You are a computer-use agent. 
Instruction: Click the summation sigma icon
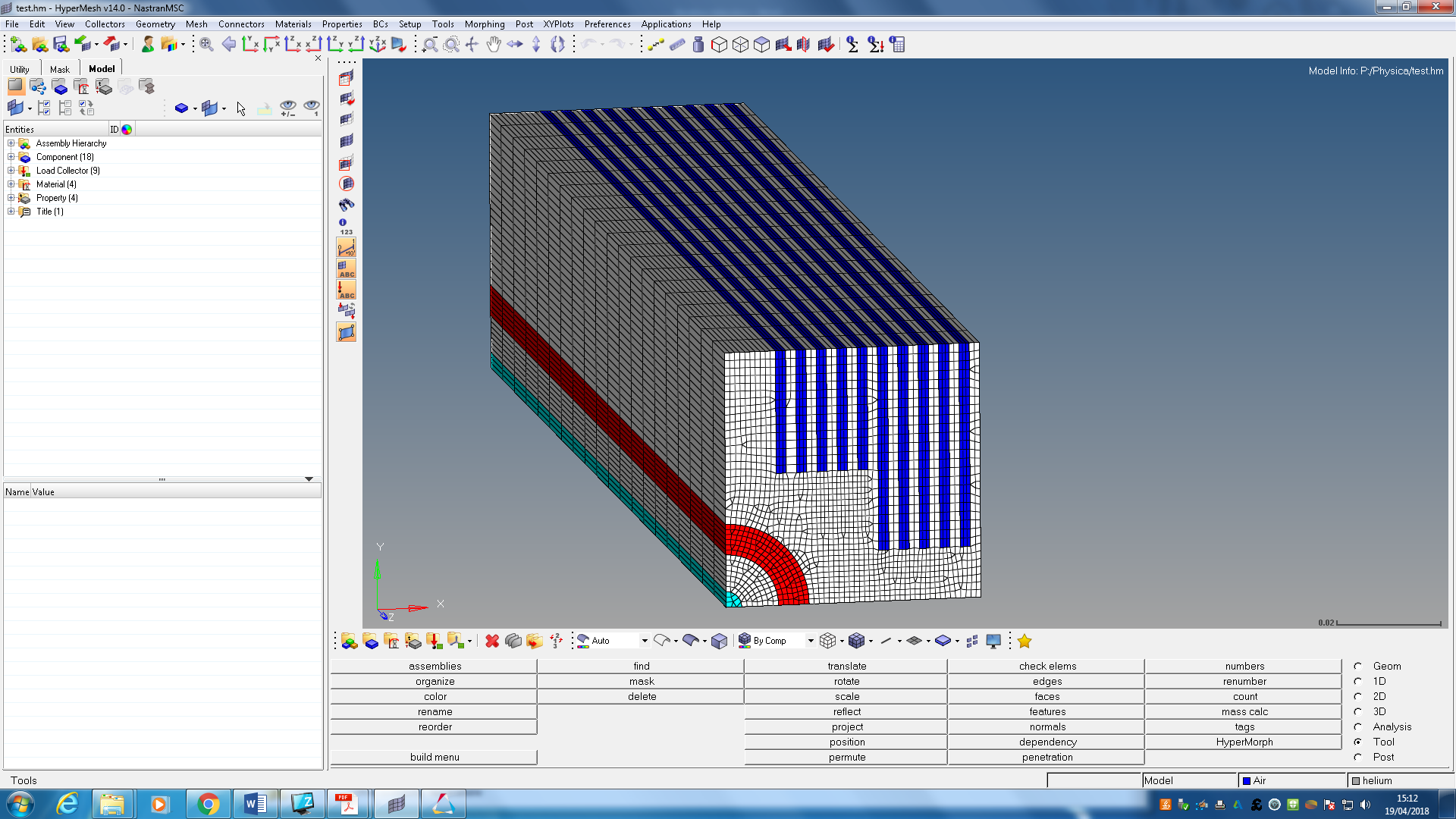point(852,45)
